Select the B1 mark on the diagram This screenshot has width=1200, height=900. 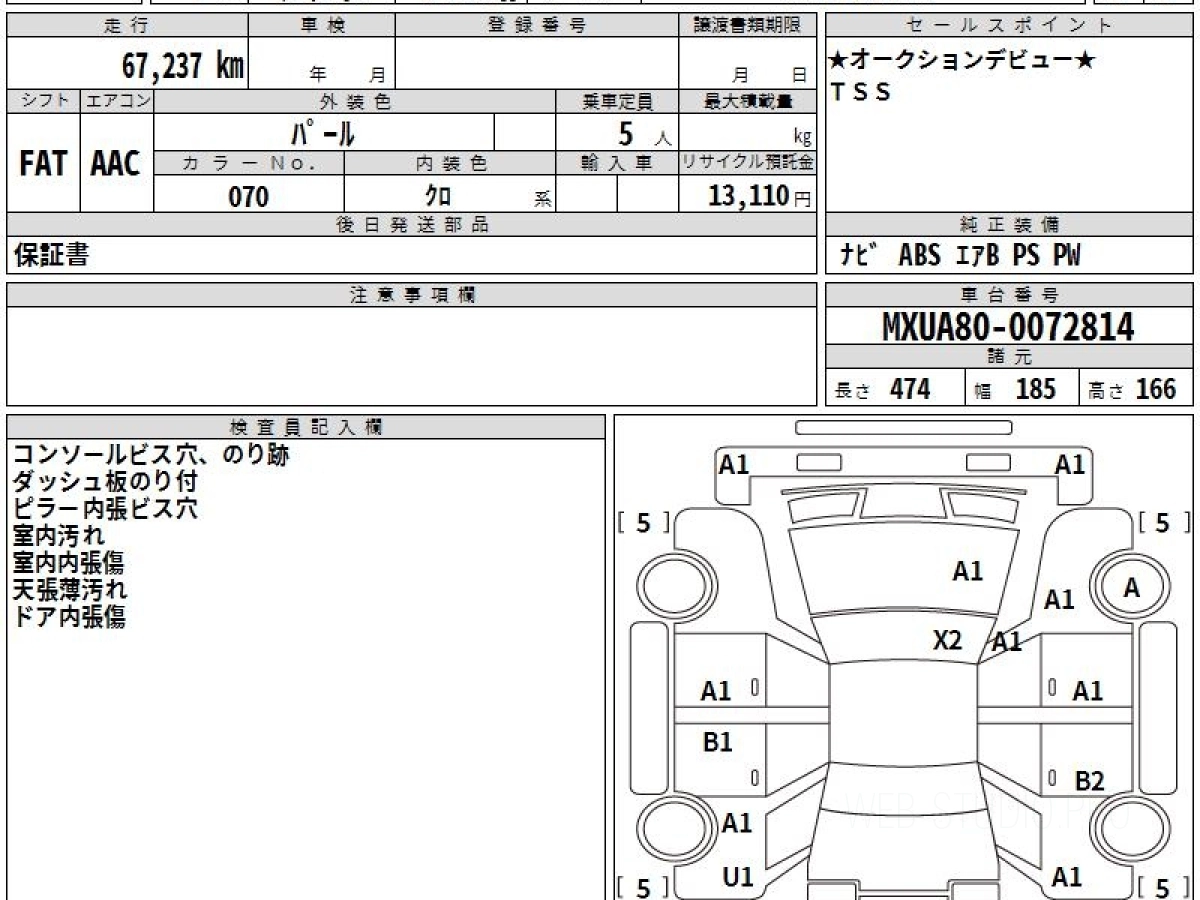[x=716, y=742]
